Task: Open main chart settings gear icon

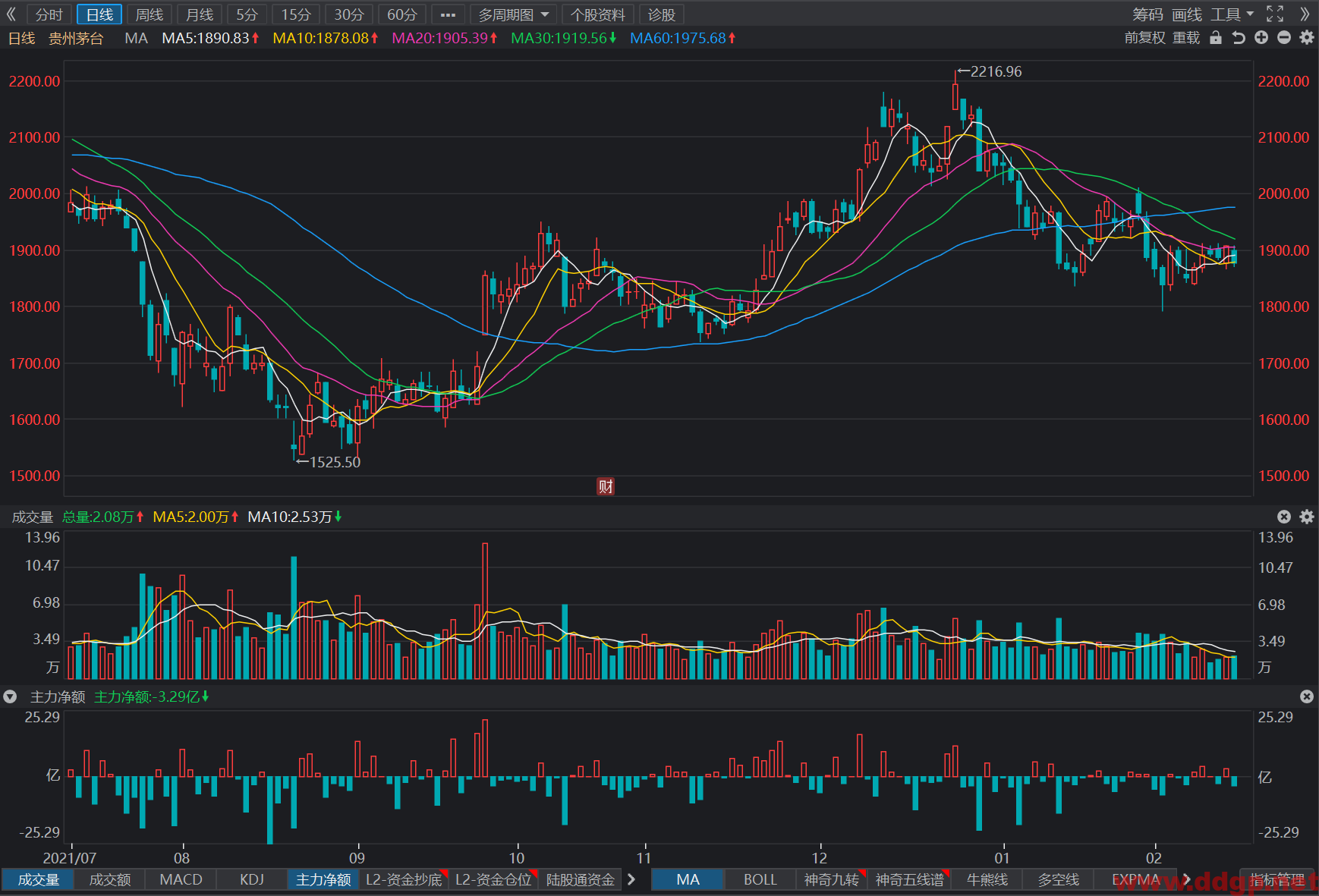Action: coord(1307,38)
